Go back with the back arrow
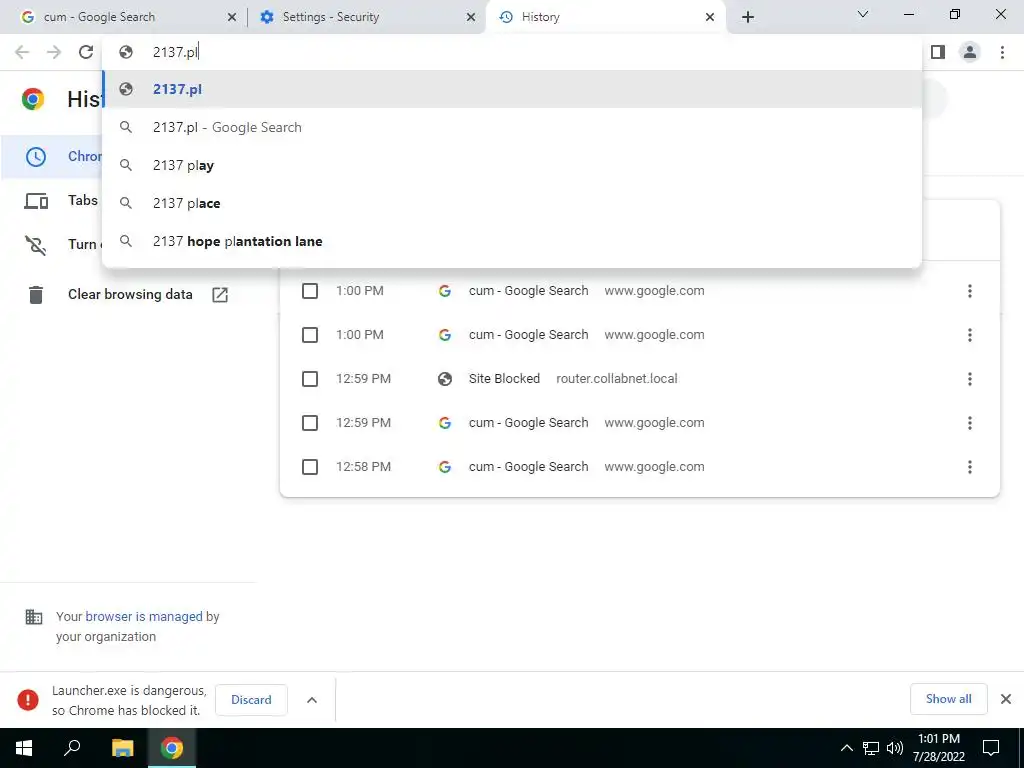This screenshot has width=1024, height=768. [x=22, y=52]
